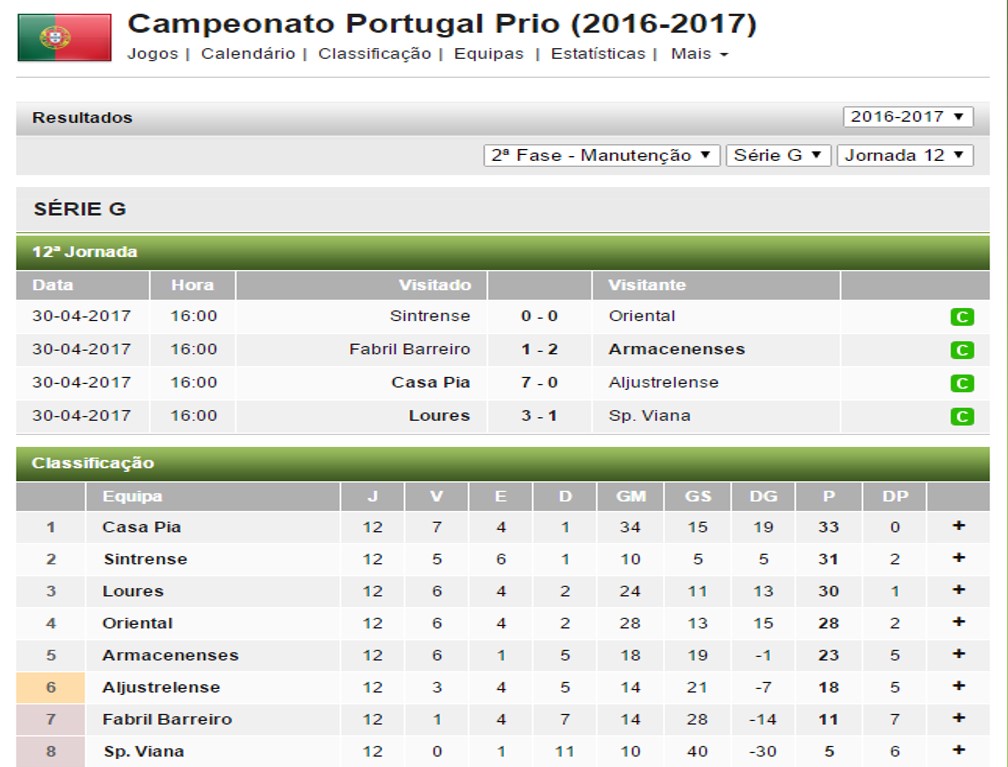The width and height of the screenshot is (1008, 767).
Task: Click the Armacenenses team link in results
Action: [x=676, y=349]
